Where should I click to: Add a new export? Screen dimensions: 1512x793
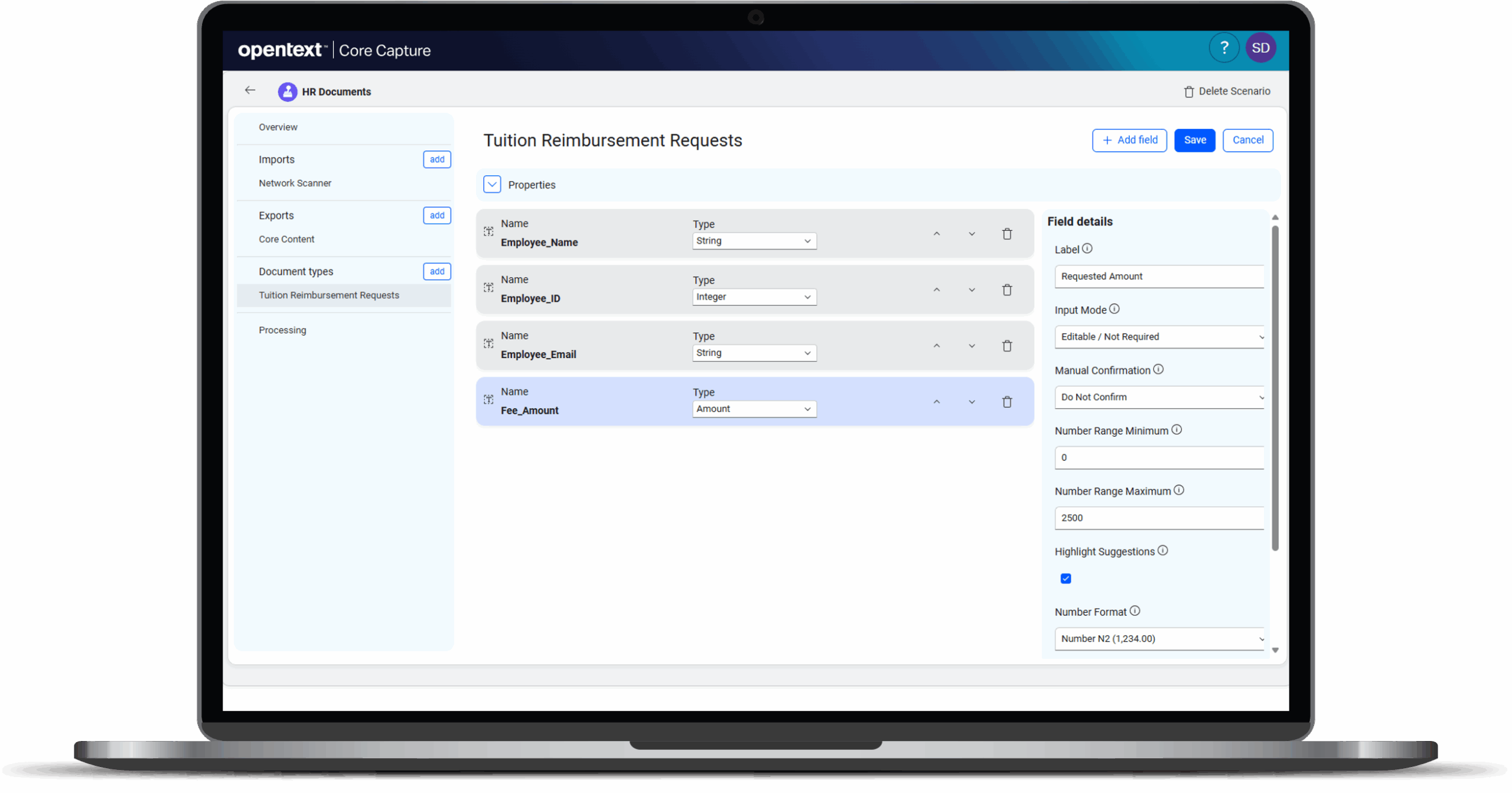tap(436, 216)
